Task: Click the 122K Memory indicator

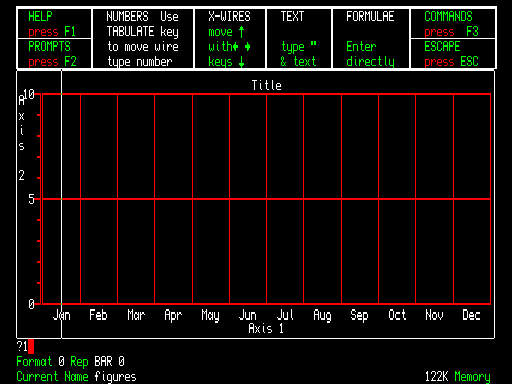Action: [458, 377]
